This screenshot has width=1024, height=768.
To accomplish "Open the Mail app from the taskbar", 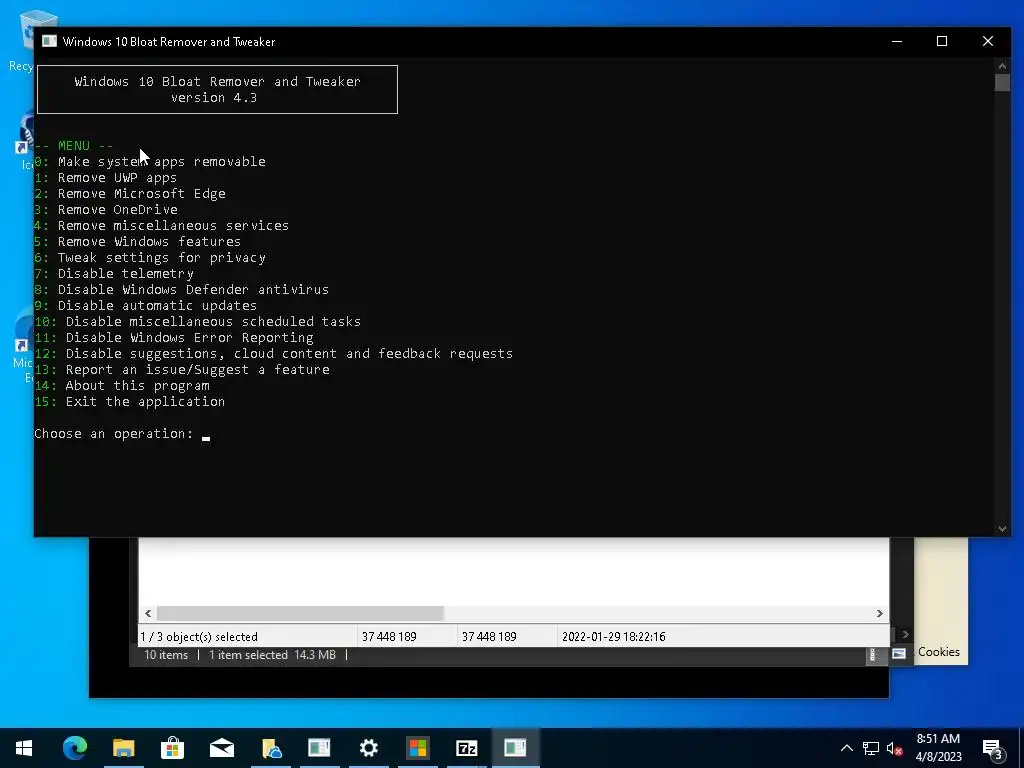I will click(222, 748).
